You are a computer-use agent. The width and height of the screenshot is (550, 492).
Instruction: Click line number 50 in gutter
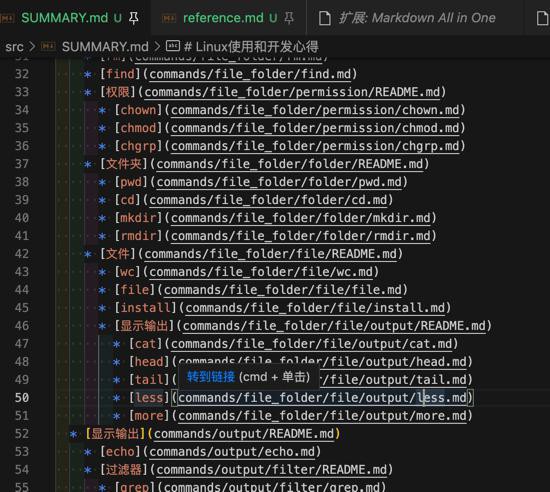point(22,398)
